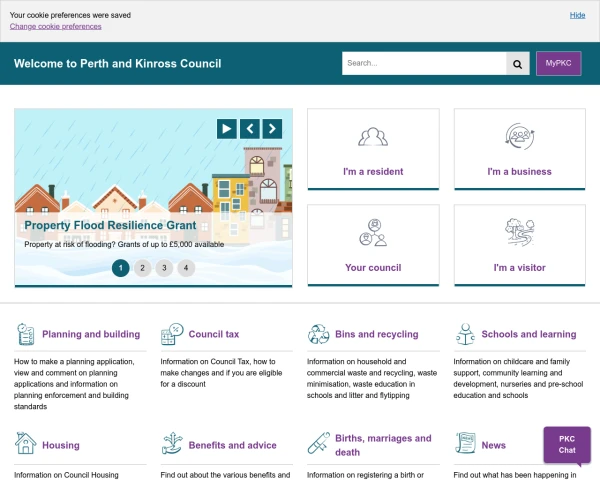Play the carousel slideshow

[x=227, y=129]
